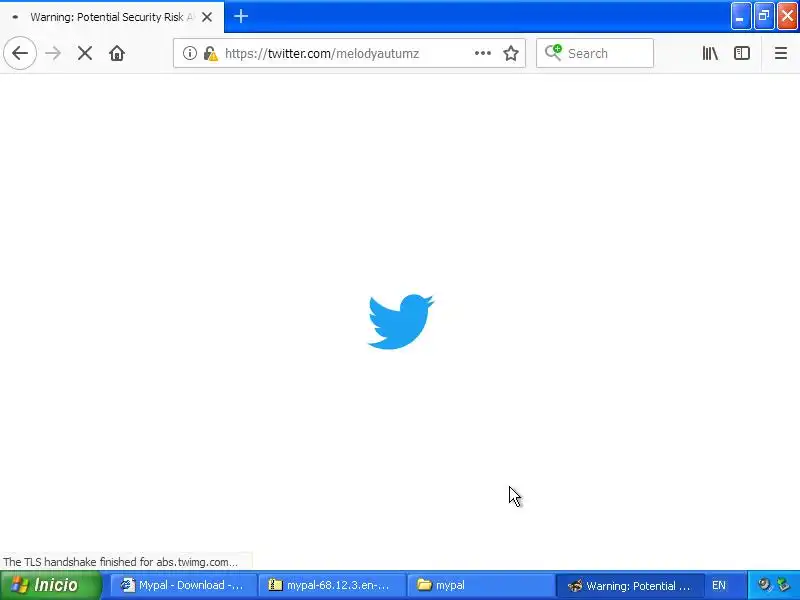
Task: Close the Warning: Potential Security Risk tab
Action: (207, 17)
